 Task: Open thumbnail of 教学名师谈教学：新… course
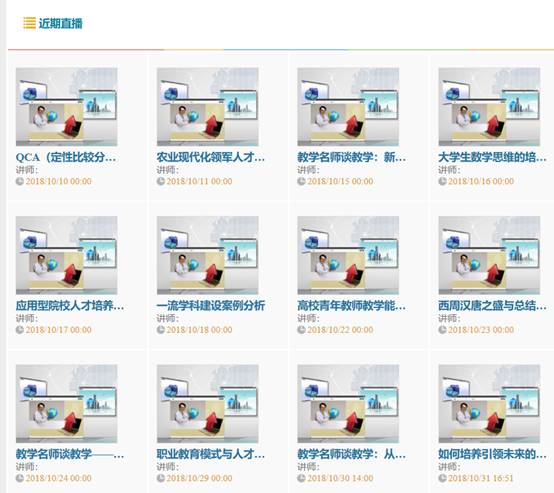point(348,107)
